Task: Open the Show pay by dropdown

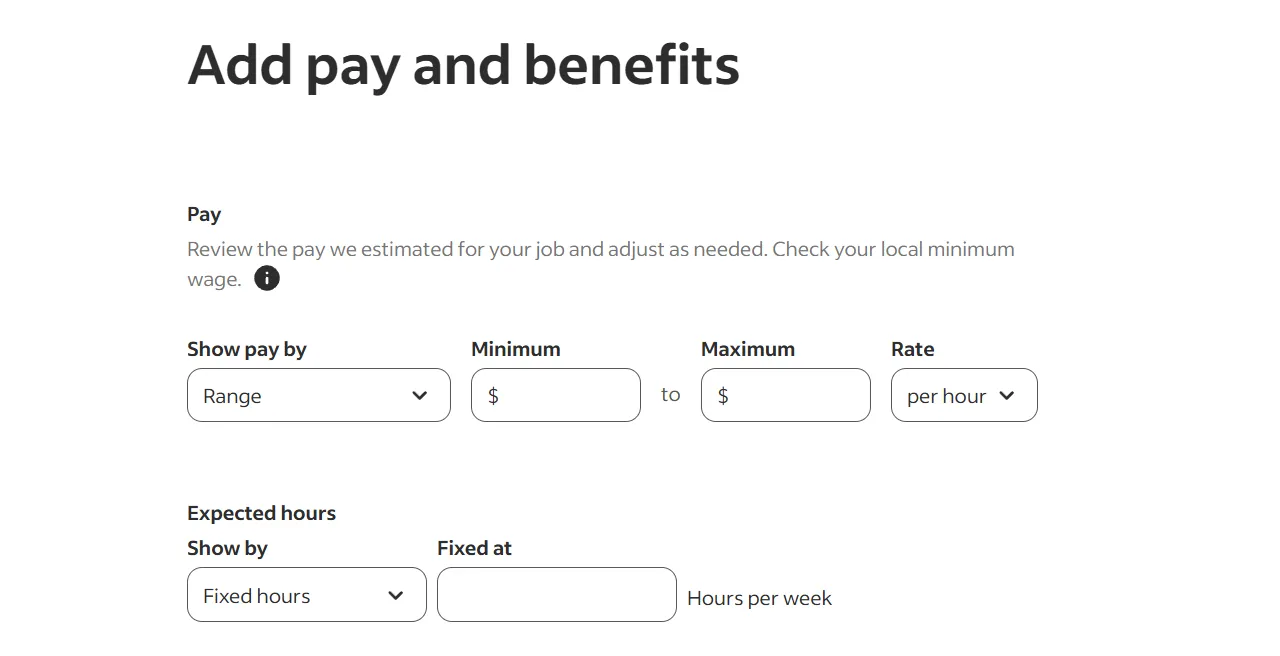Action: pyautogui.click(x=318, y=395)
